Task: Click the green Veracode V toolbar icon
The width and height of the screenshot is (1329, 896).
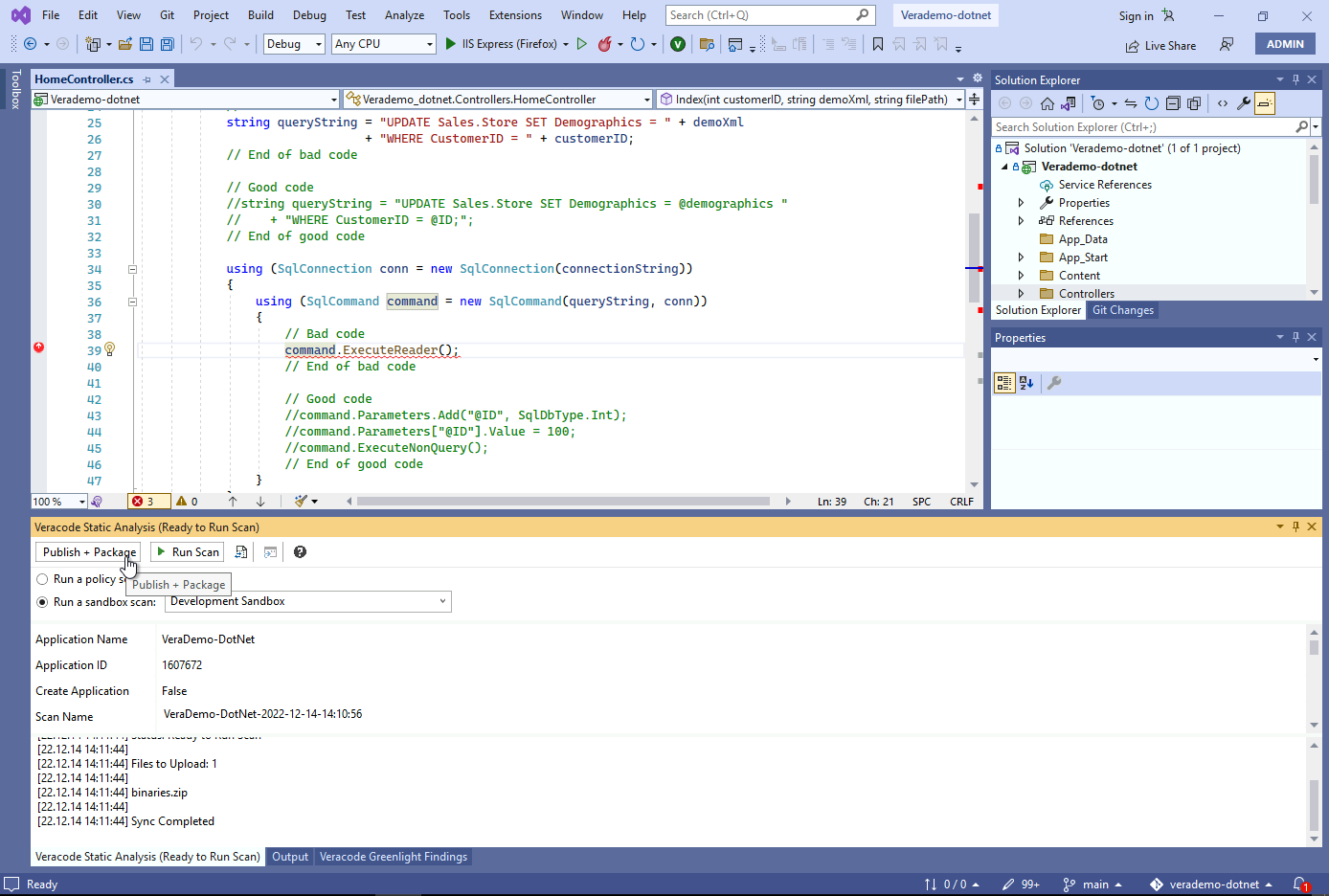Action: pyautogui.click(x=678, y=44)
